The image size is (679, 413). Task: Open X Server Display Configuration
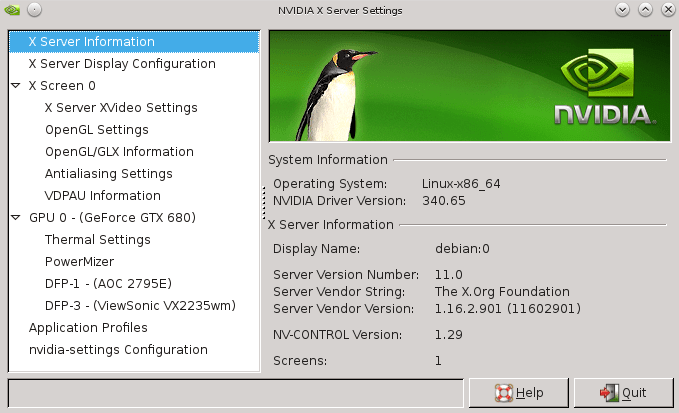pos(122,64)
